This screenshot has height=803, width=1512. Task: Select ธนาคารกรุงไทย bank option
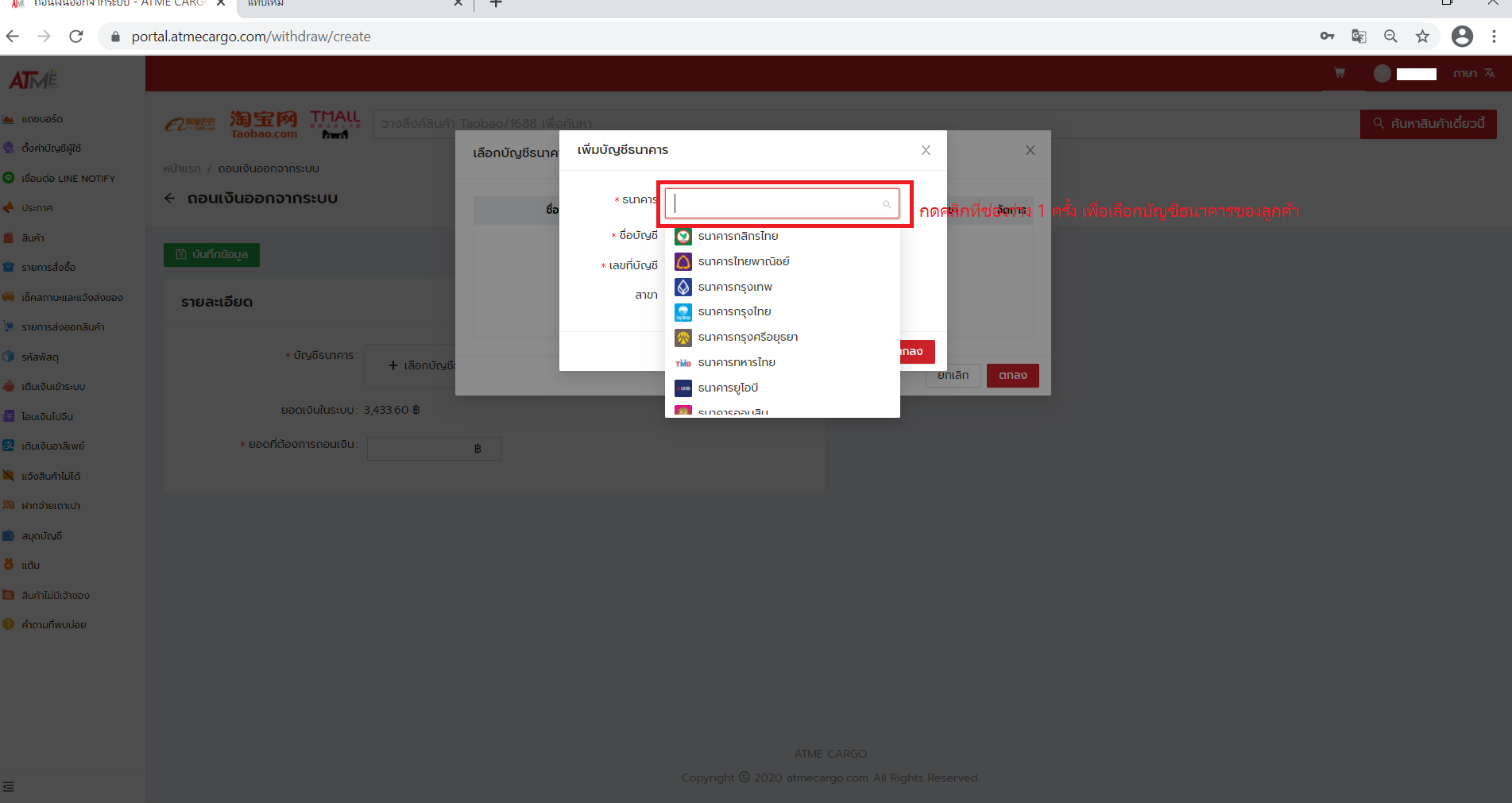point(734,312)
